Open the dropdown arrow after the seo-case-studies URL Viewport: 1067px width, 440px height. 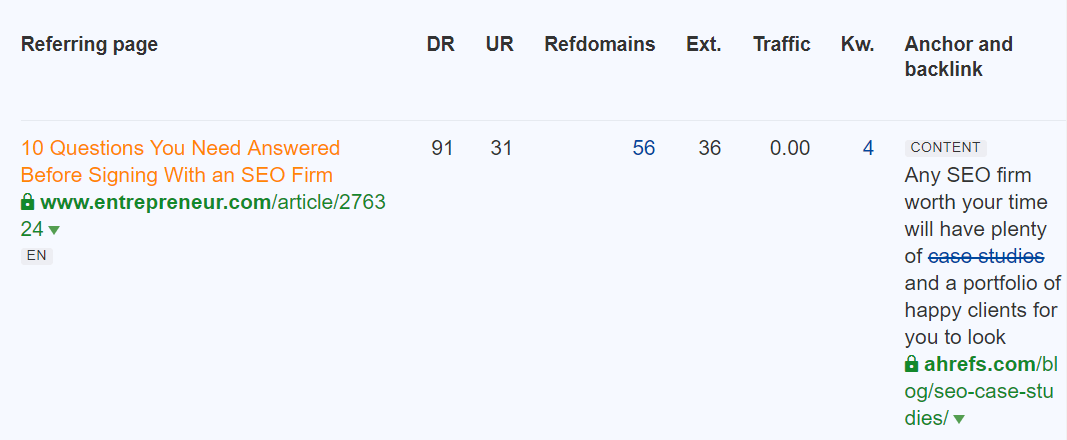click(x=959, y=420)
